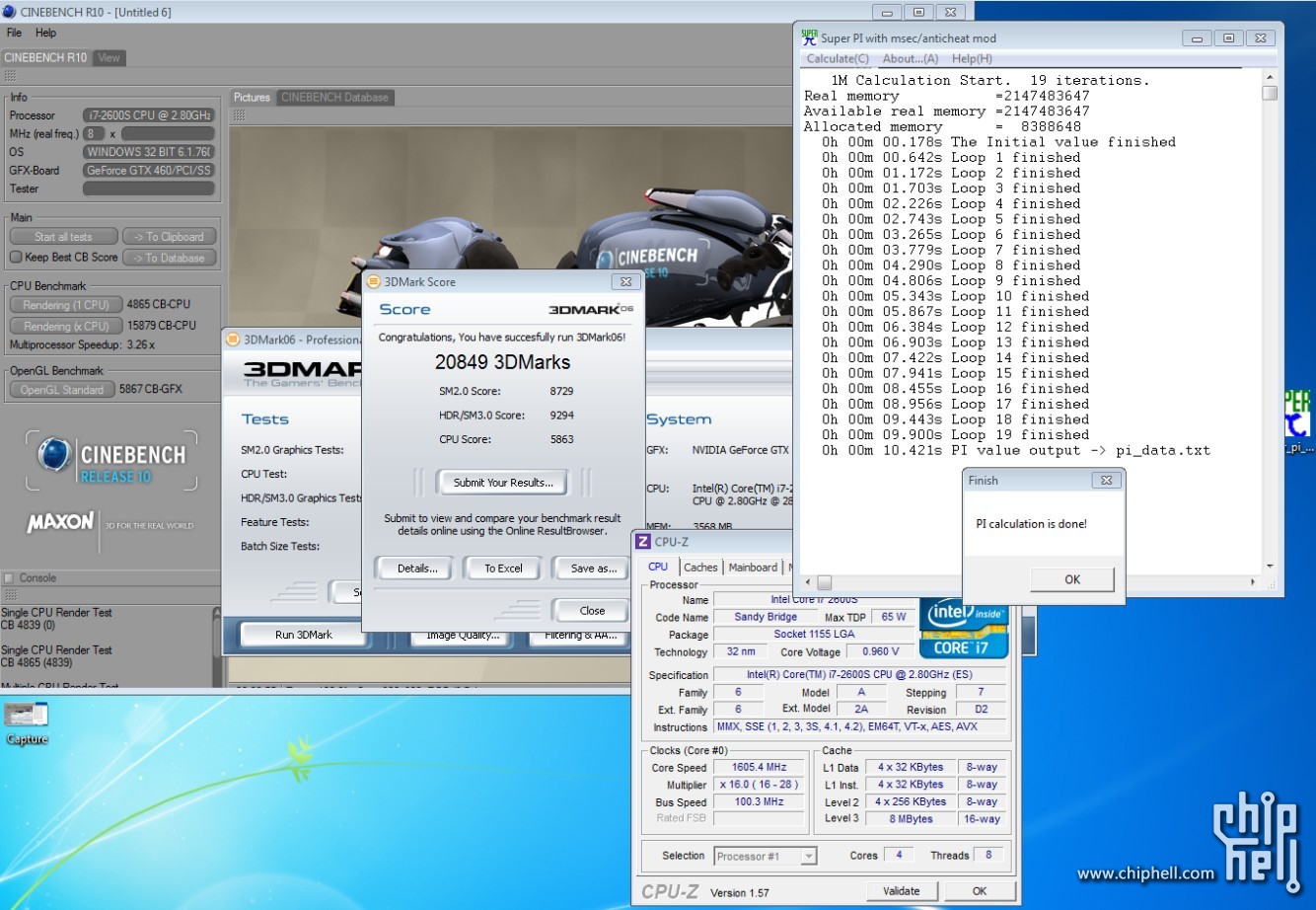The width and height of the screenshot is (1316, 910).
Task: Switch to the View tab in Cinebench
Action: point(109,57)
